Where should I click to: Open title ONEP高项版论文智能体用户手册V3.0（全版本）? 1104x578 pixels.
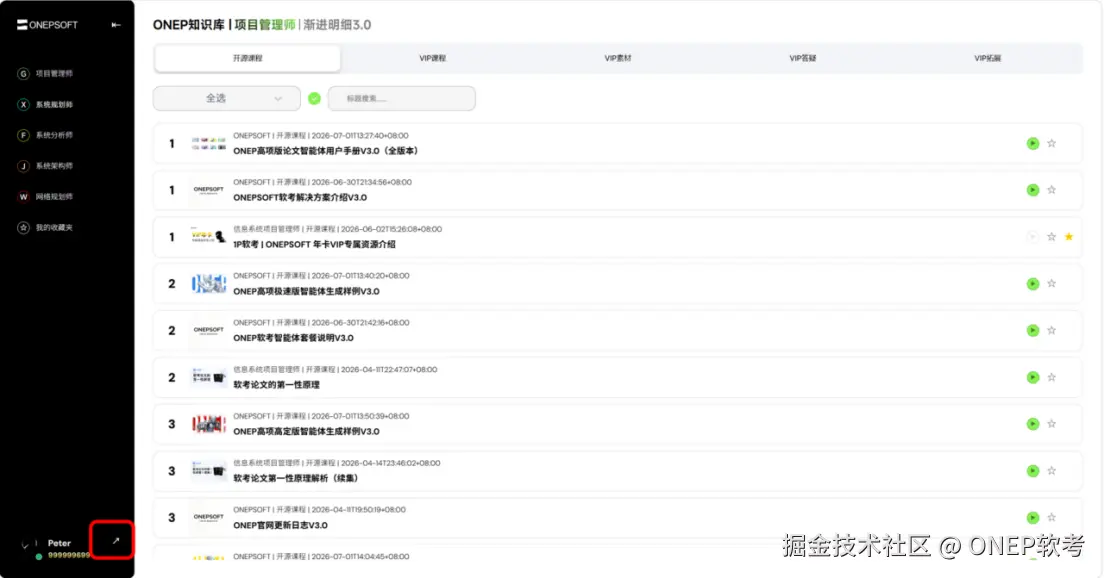(x=327, y=151)
